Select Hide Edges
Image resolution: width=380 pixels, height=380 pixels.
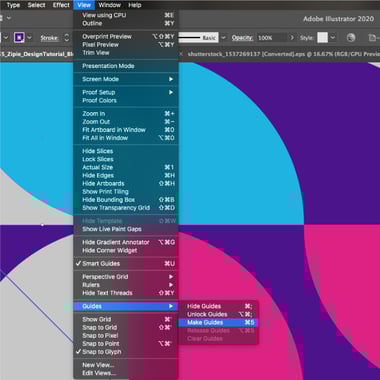tap(126, 175)
